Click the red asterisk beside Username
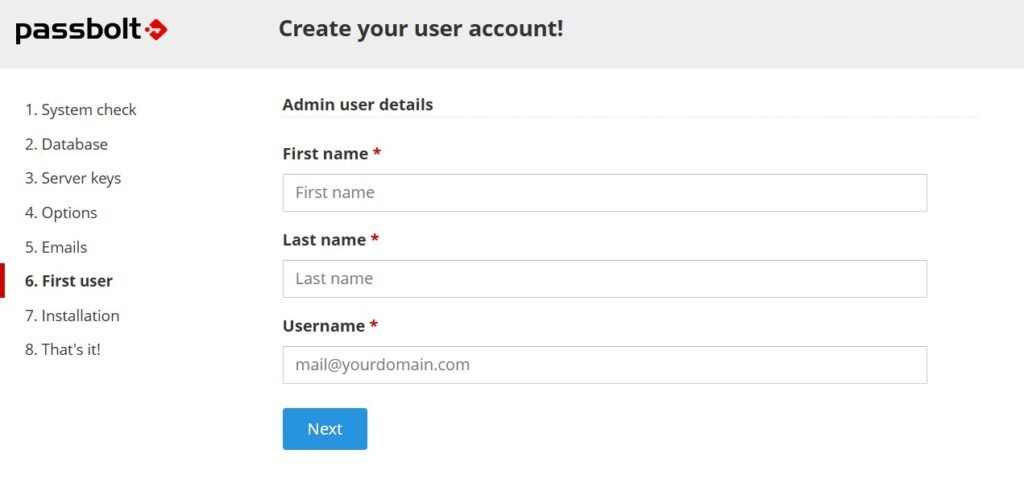1024x495 pixels. tap(374, 326)
